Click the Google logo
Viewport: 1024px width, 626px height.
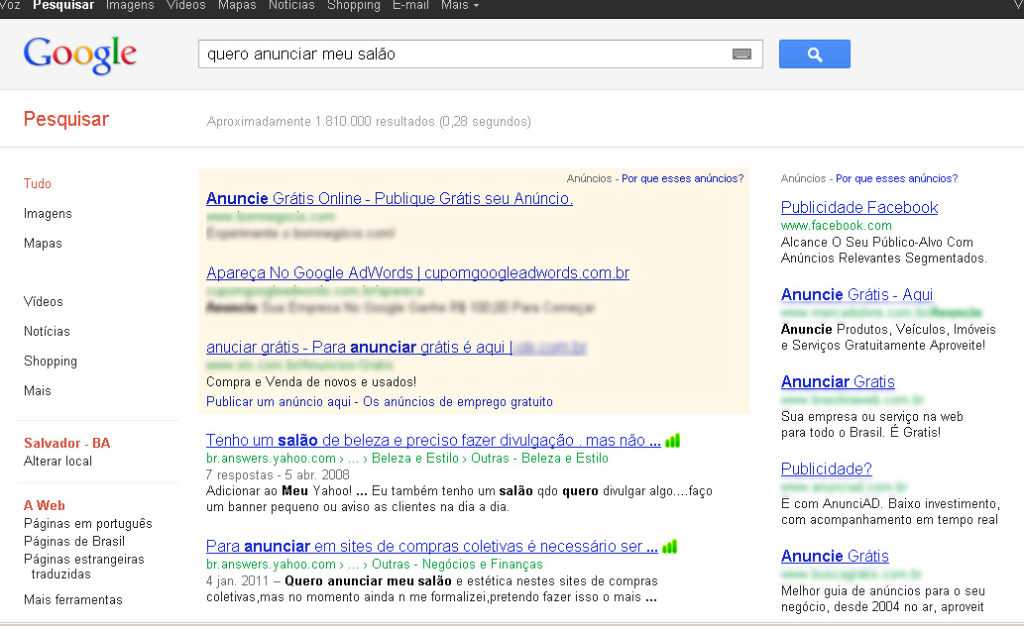pos(80,55)
